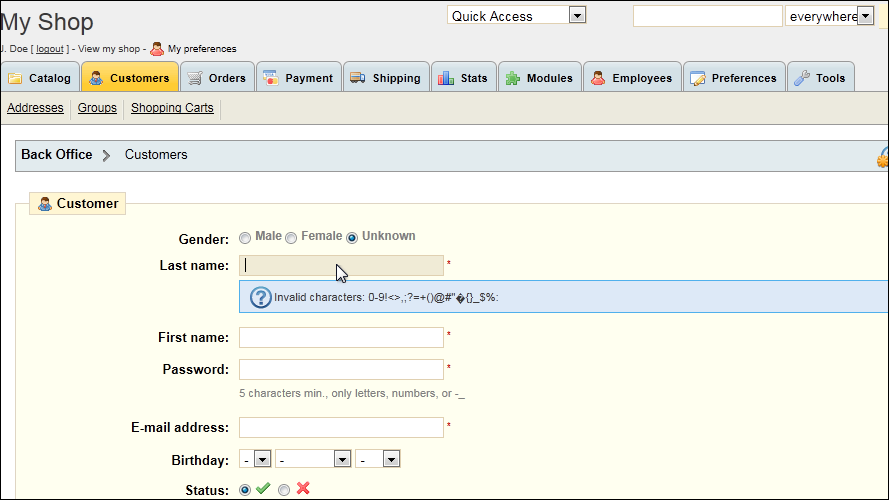The height and width of the screenshot is (500, 889).
Task: Click the Back Office breadcrumb
Action: [x=57, y=155]
